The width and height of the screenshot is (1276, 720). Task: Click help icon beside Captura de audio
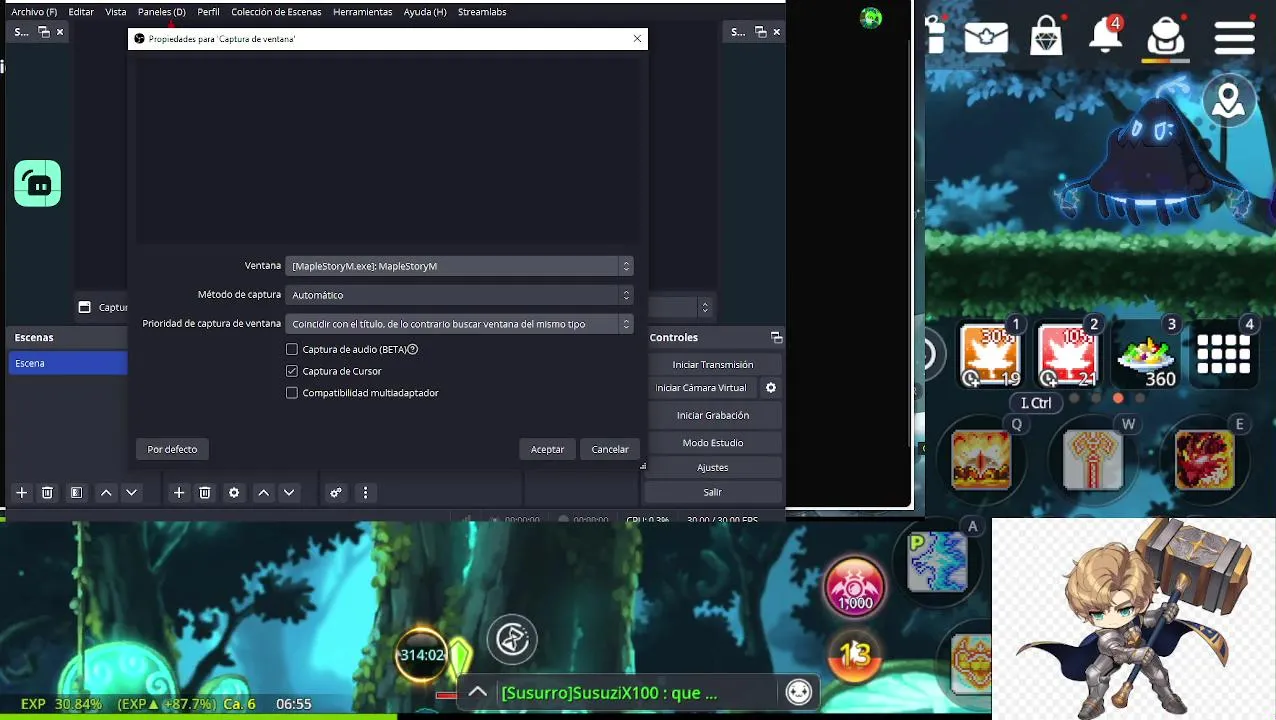(x=412, y=349)
